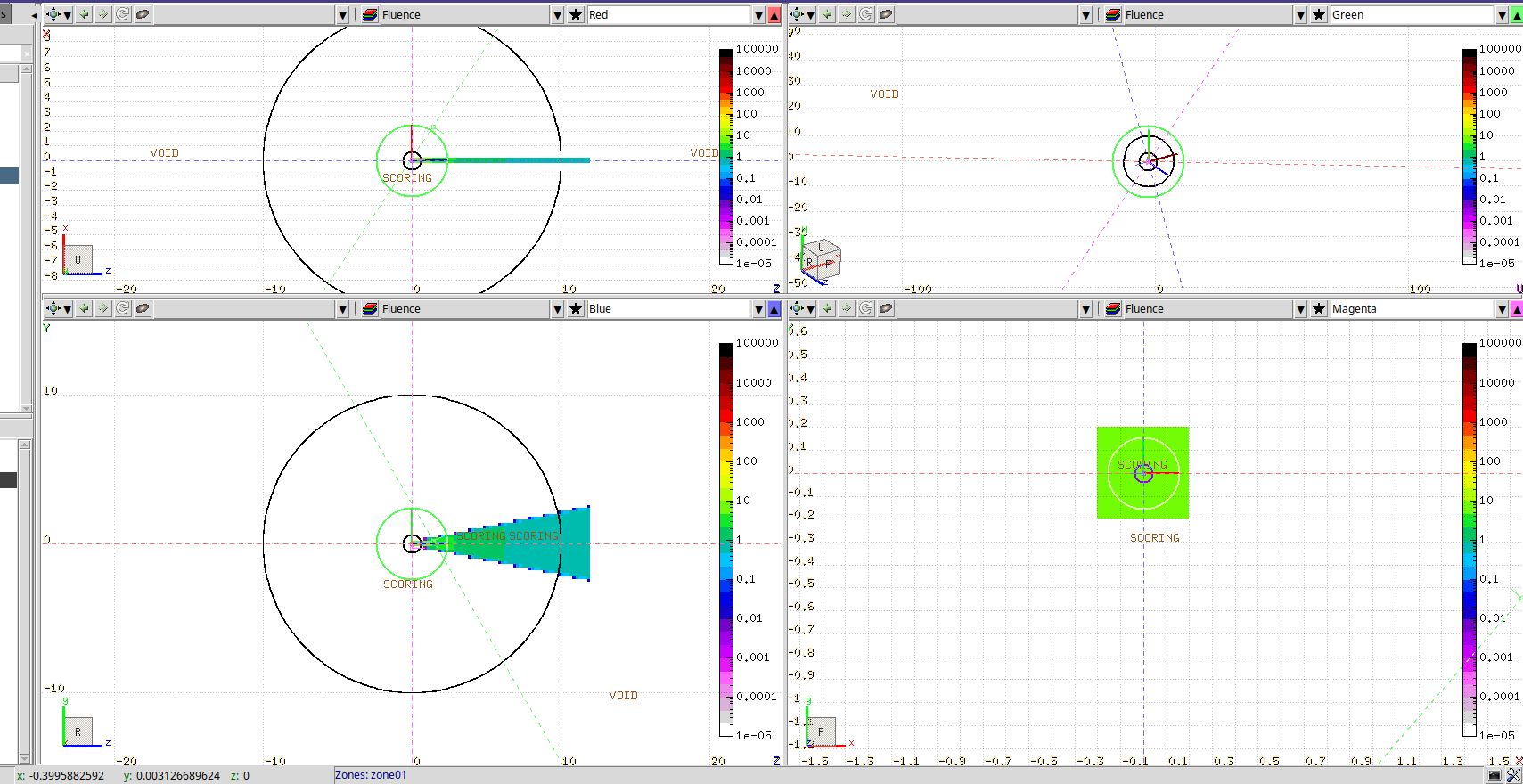
Task: Open the pan tool dropdown arrow in Blue viewport
Action: 67,308
